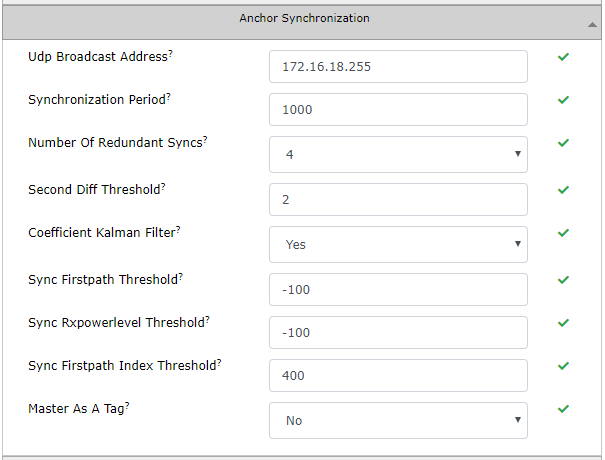Click the Sync Rxpowerlevel Threshold field
Screen dimensions: 605x460
(x=398, y=332)
